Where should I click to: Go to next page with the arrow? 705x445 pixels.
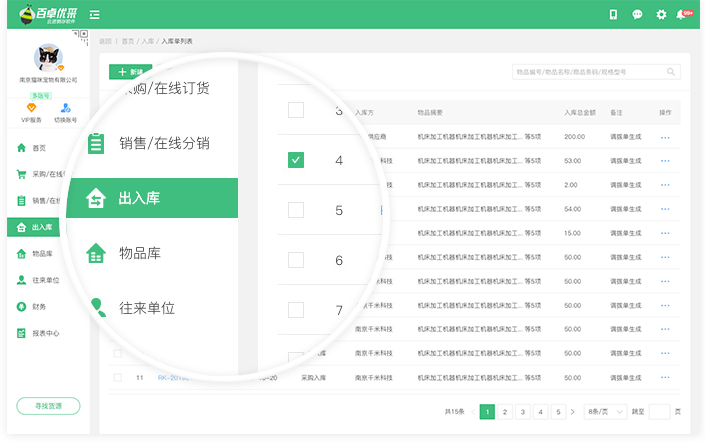[x=572, y=412]
